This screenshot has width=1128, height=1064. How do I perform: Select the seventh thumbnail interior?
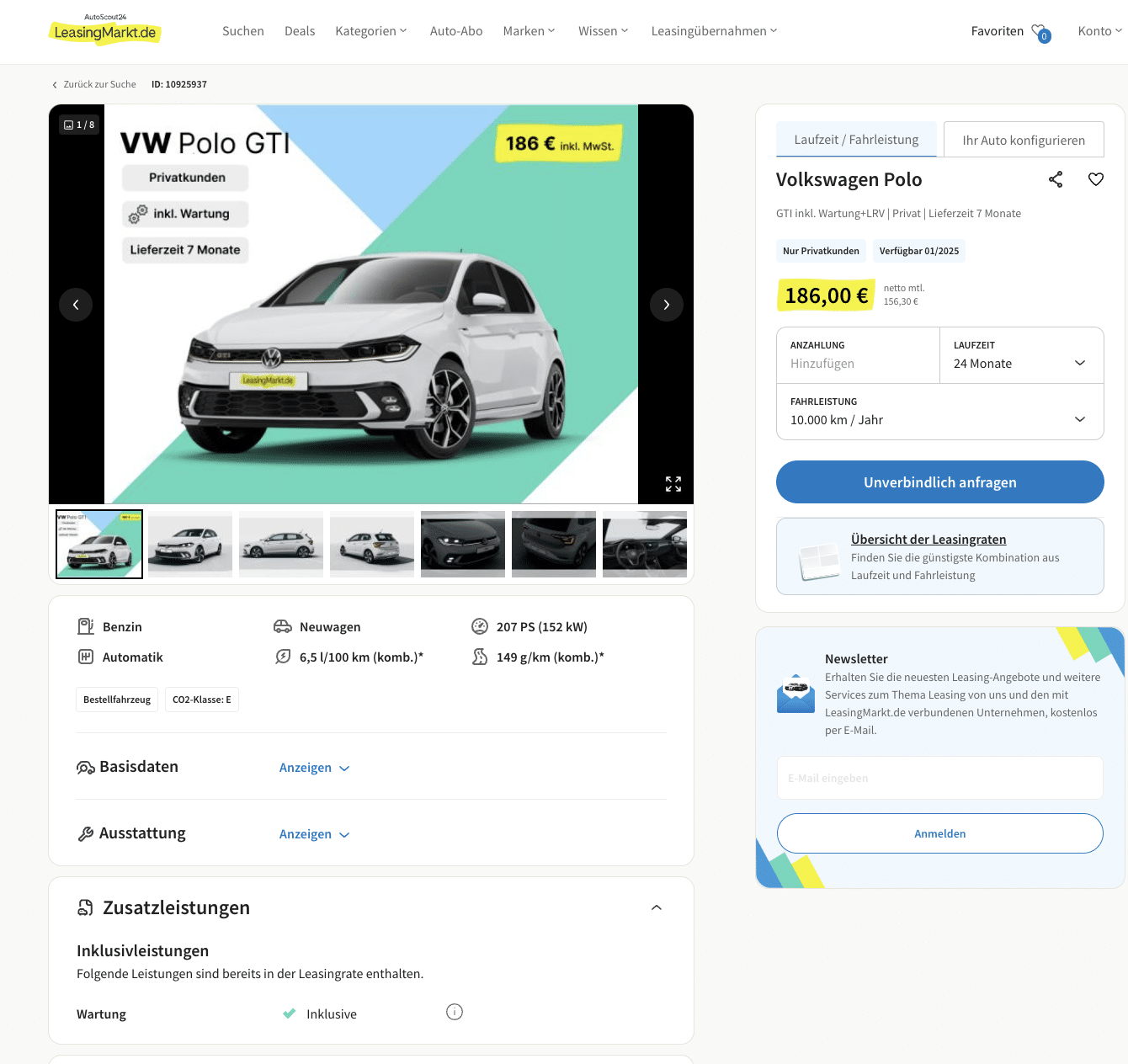[645, 544]
